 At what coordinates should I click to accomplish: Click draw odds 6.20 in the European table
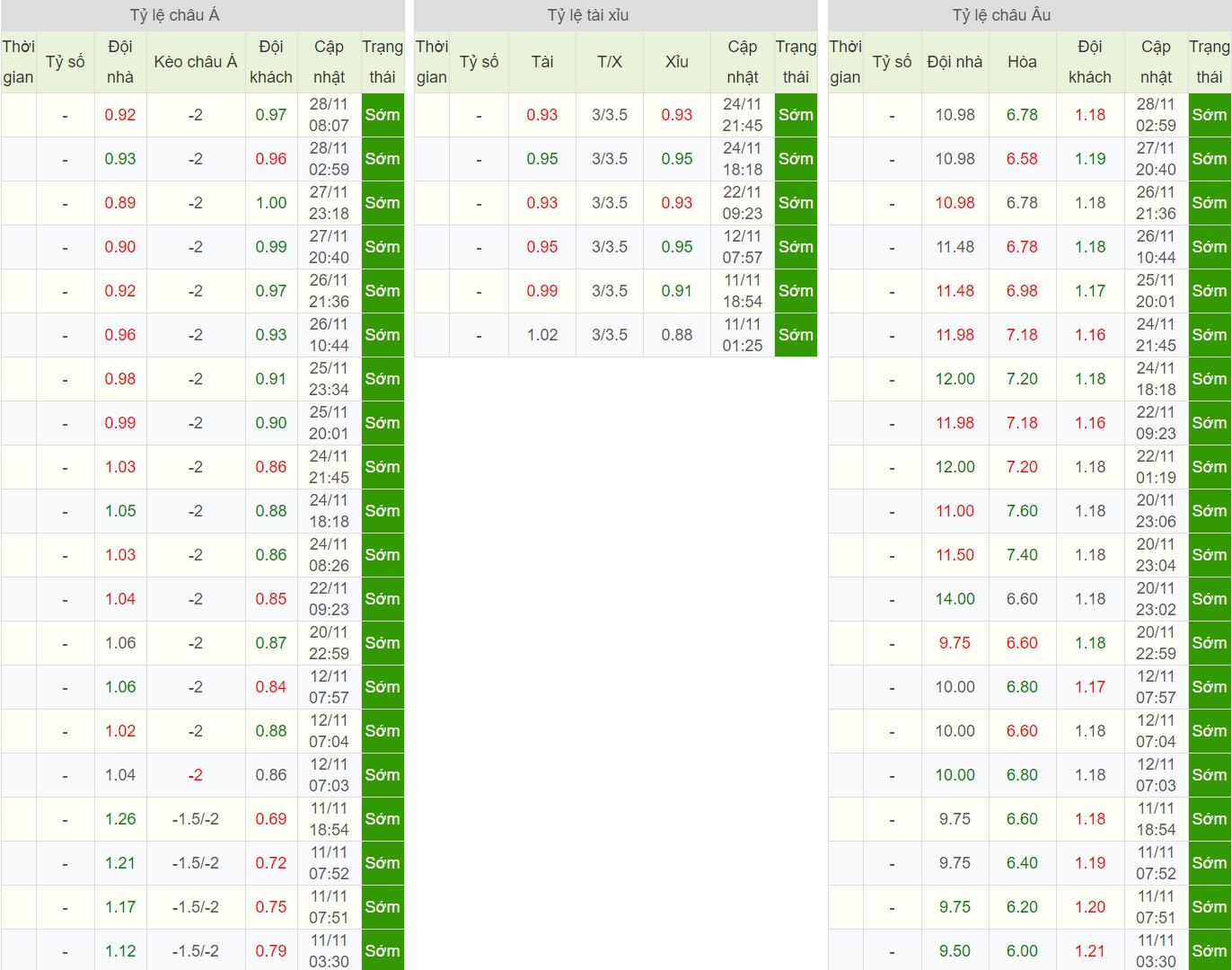point(1022,907)
